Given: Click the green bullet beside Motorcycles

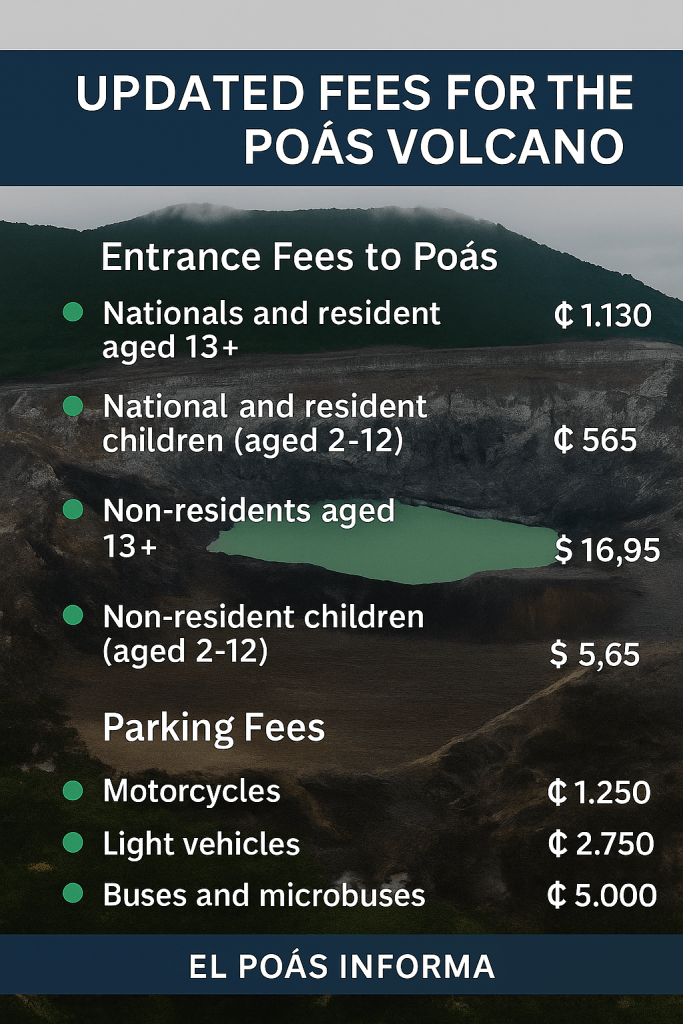Looking at the screenshot, I should pyautogui.click(x=73, y=791).
